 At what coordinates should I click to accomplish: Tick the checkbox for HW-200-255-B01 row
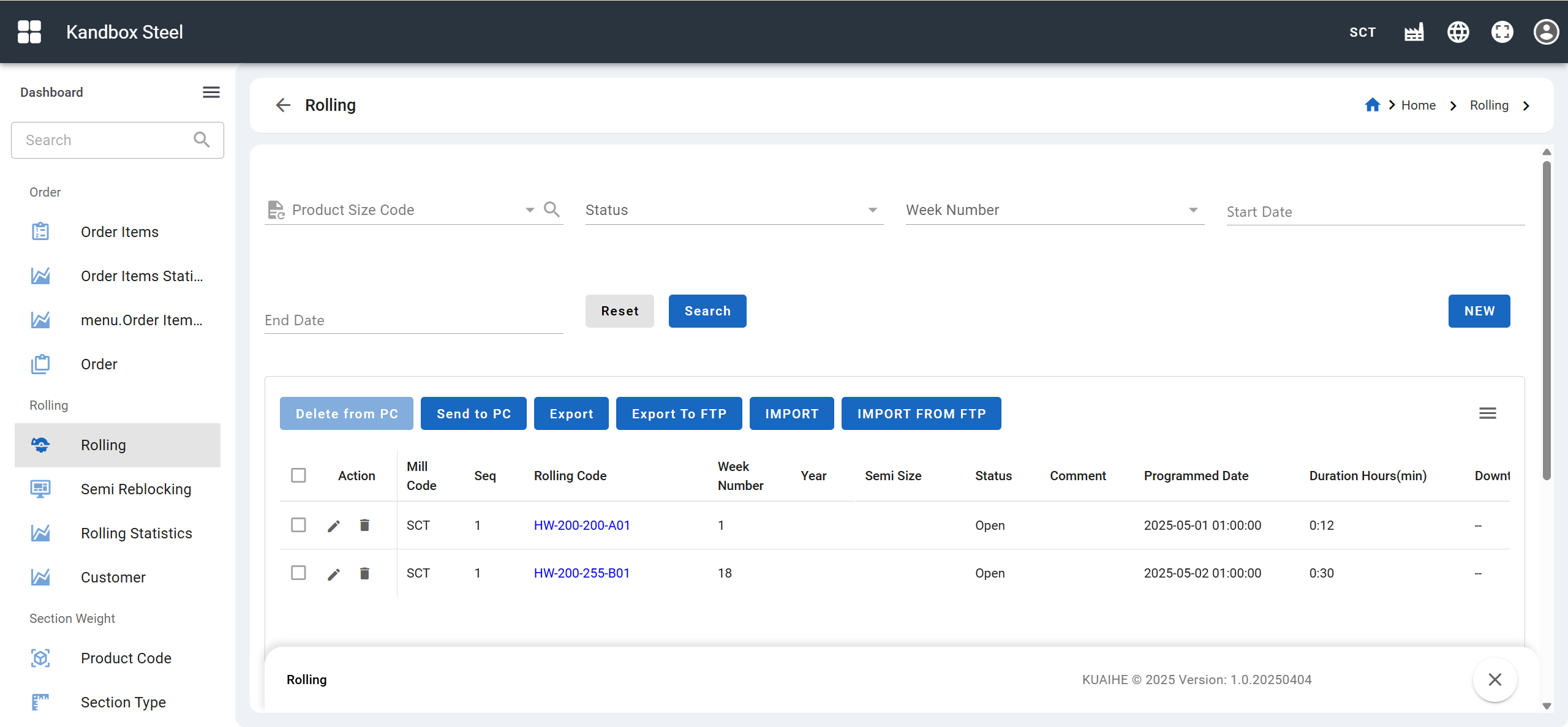(x=298, y=573)
